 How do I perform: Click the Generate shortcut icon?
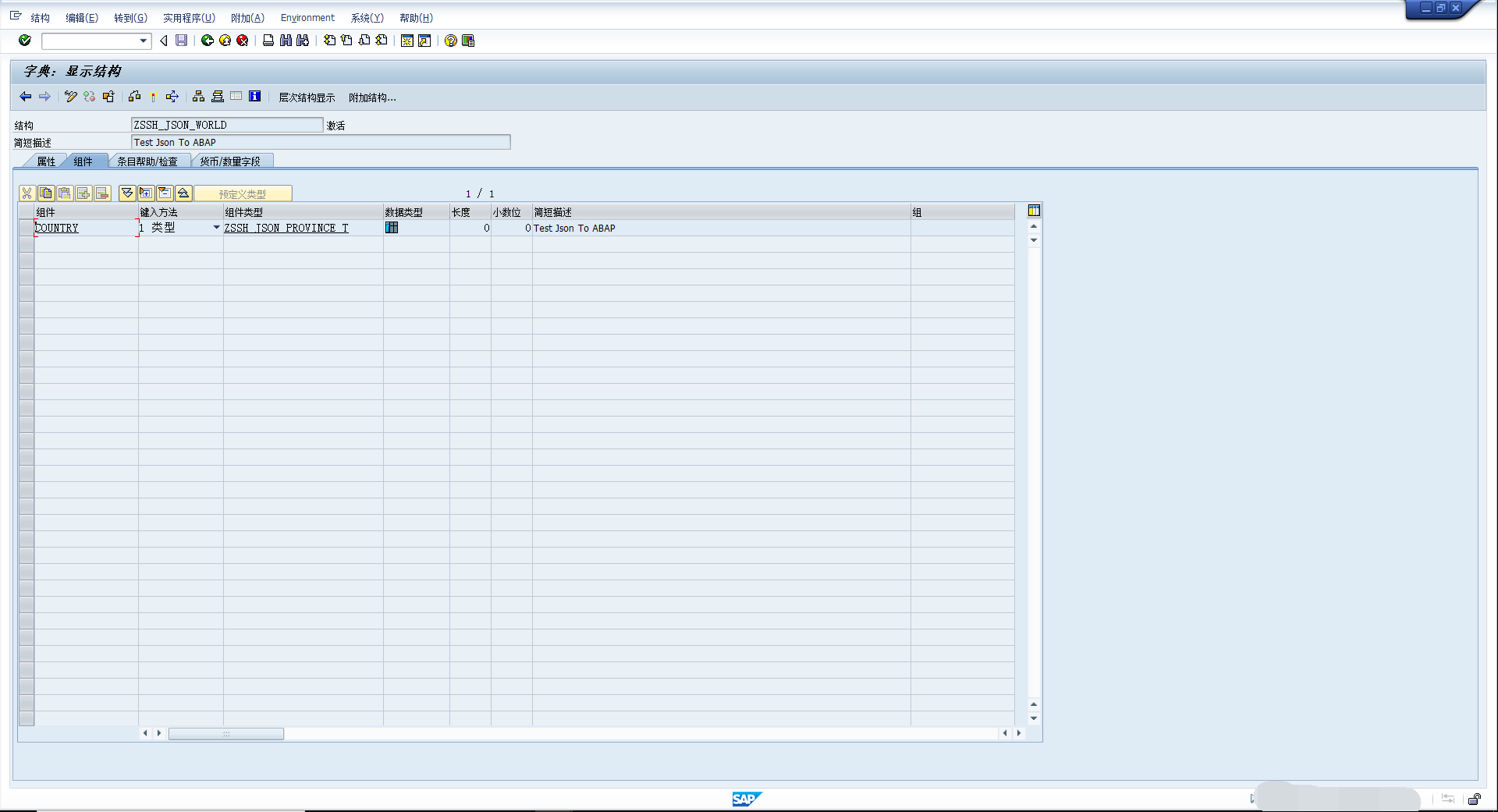[424, 41]
